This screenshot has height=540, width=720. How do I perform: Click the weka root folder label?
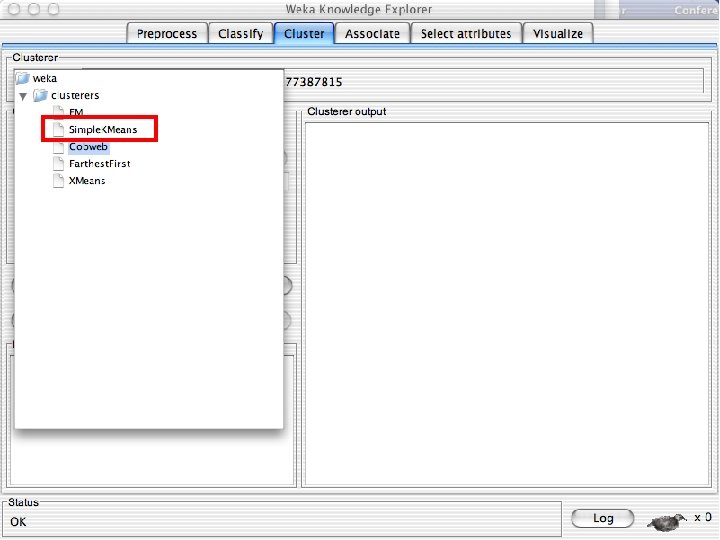45,79
